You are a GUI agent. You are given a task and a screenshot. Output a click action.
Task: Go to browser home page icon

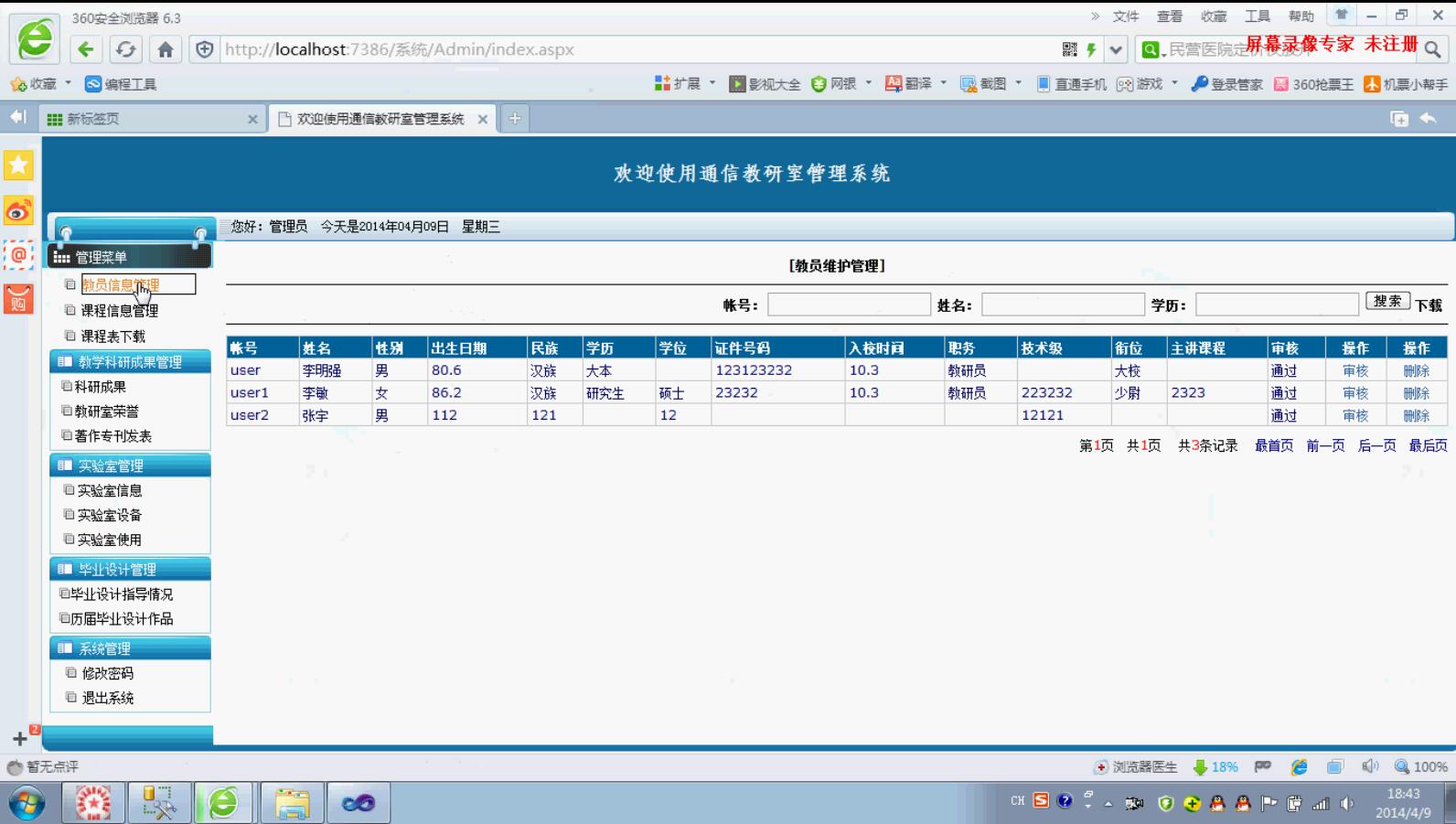coord(166,49)
